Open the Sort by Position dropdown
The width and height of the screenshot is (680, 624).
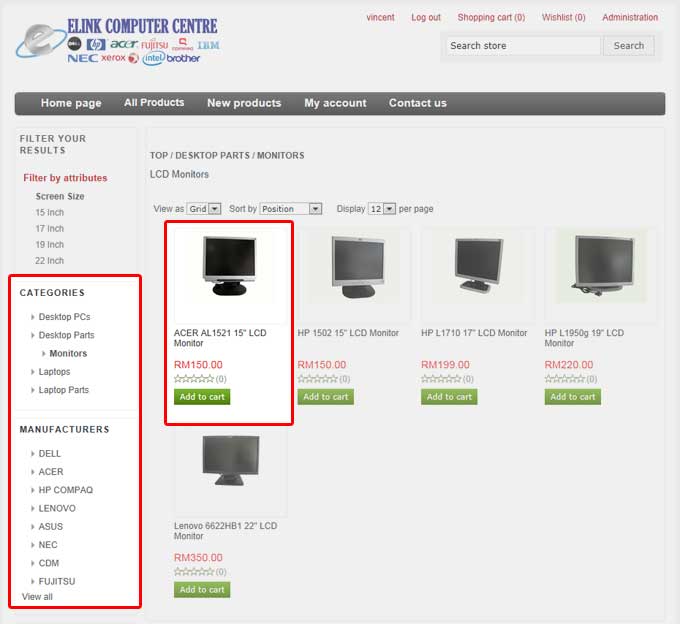291,209
